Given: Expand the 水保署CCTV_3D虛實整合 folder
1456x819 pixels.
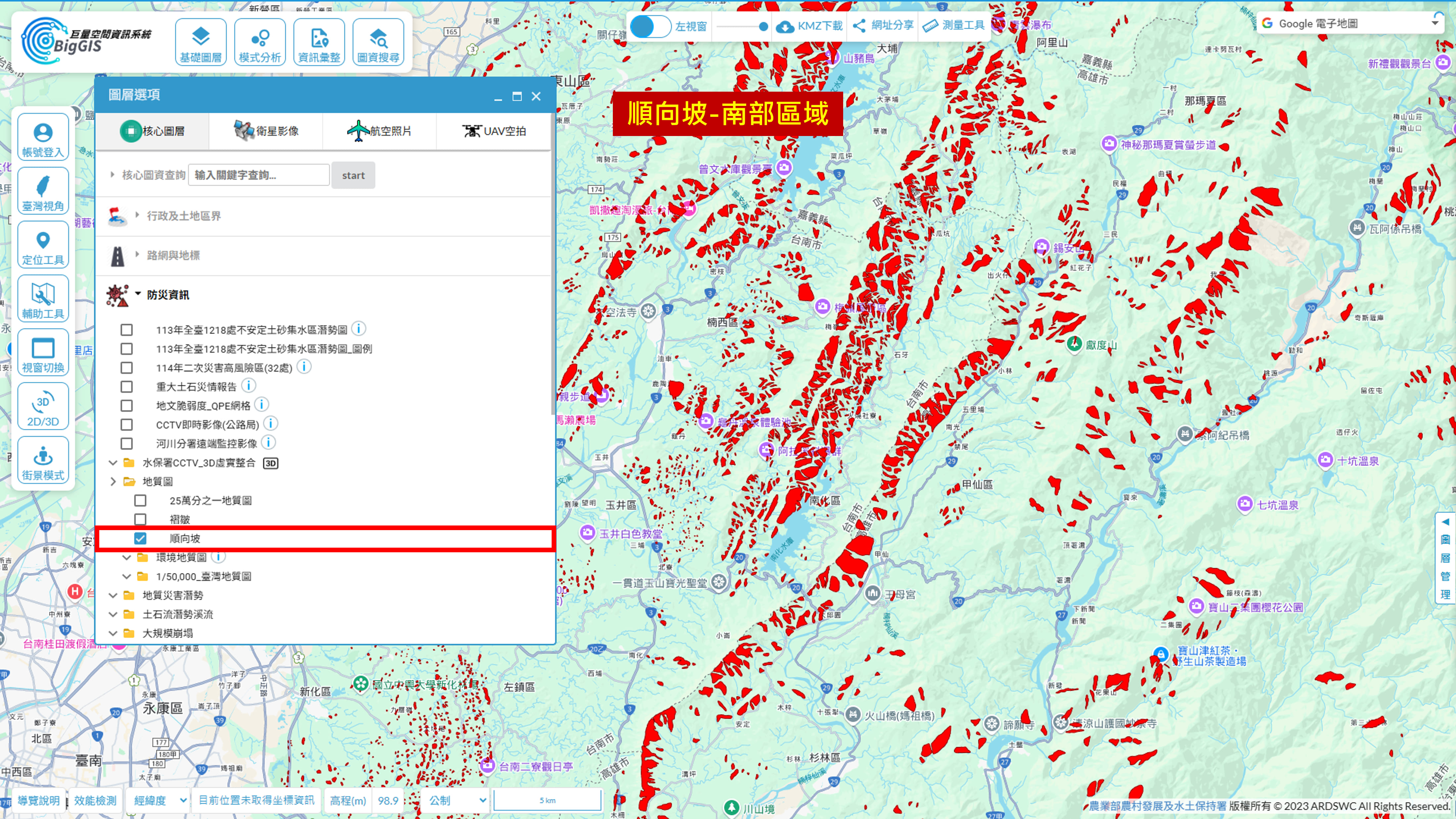Looking at the screenshot, I should [113, 463].
